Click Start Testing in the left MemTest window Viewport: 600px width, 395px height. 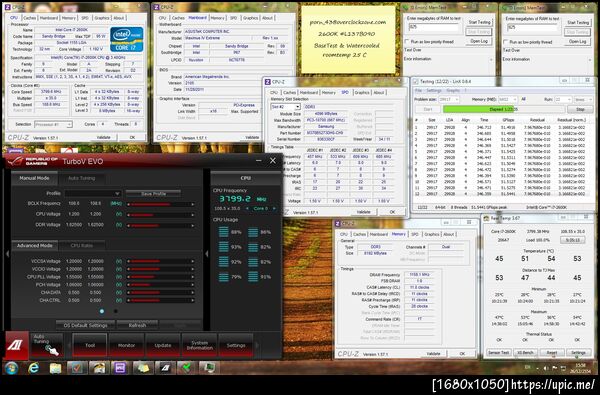pyautogui.click(x=479, y=23)
